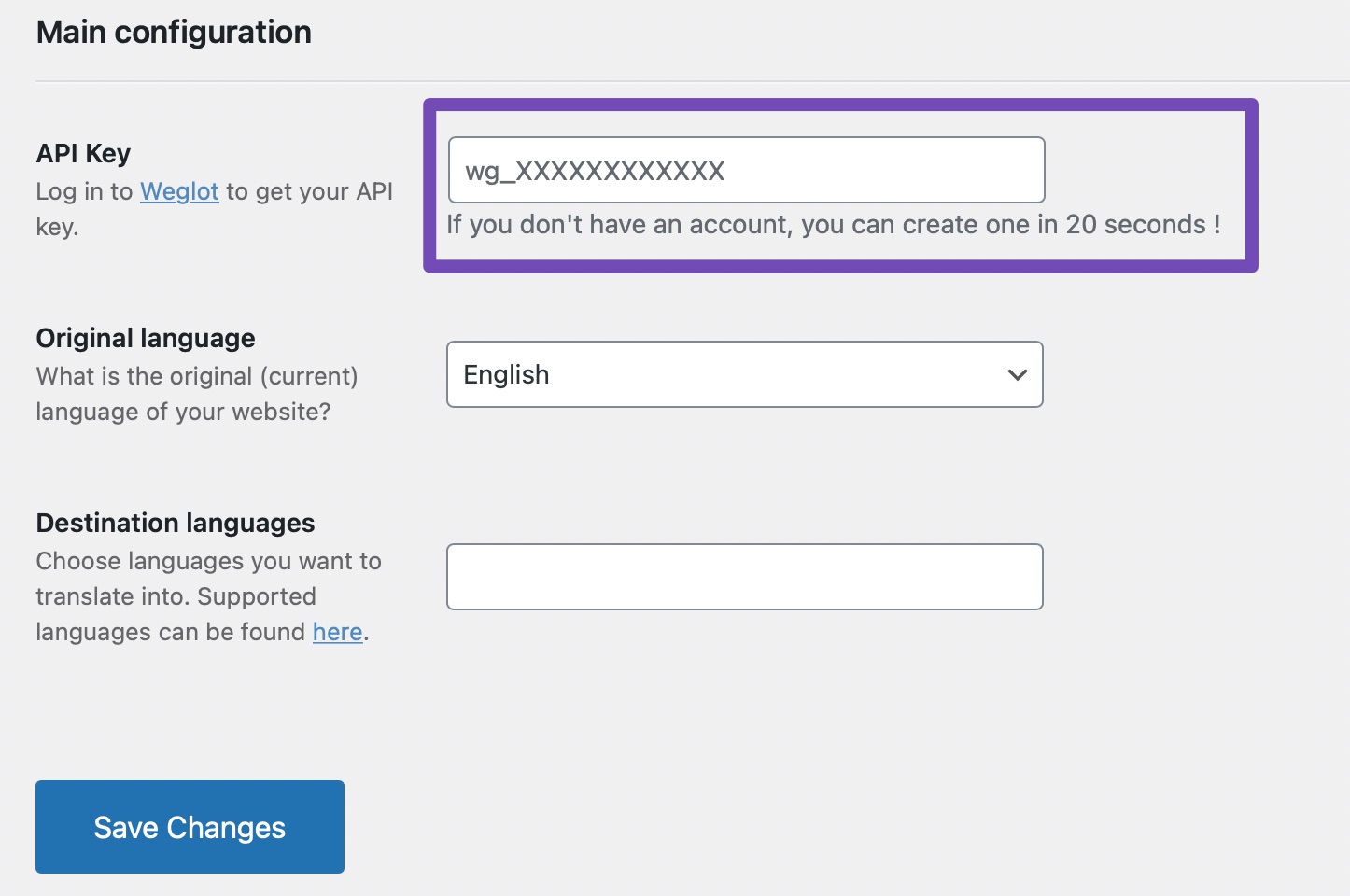This screenshot has height=896, width=1350.
Task: Expand the English language combo box
Action: tap(744, 374)
